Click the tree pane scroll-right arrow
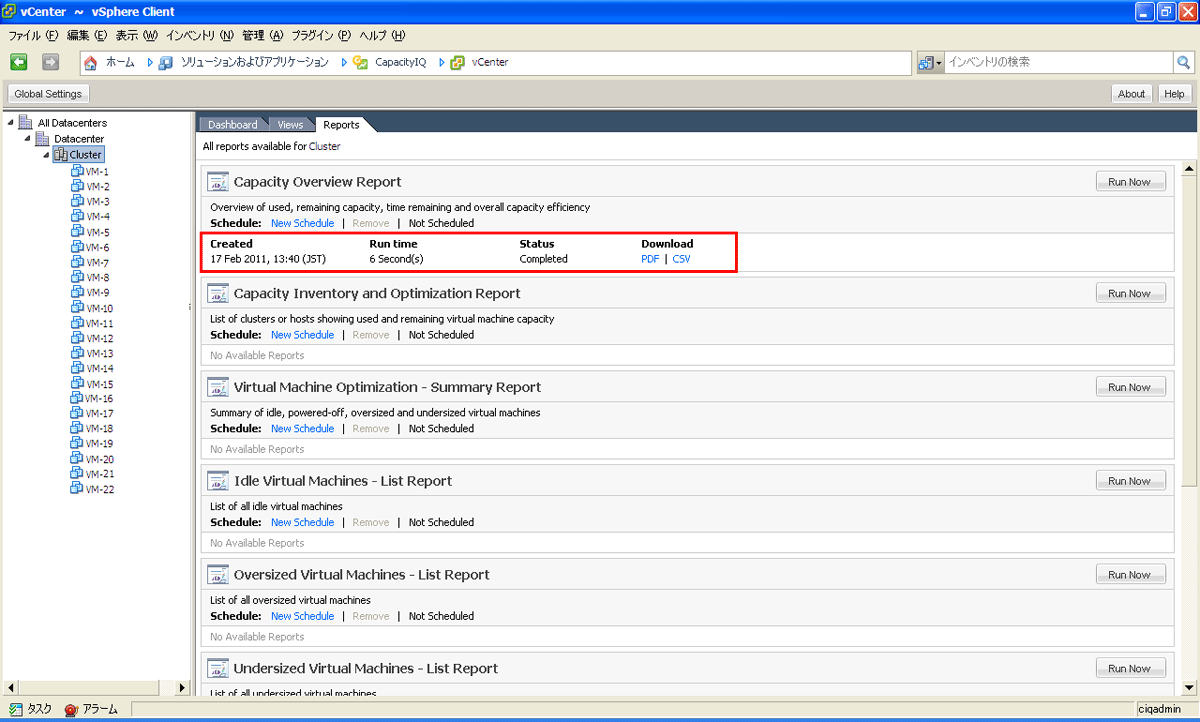Viewport: 1200px width, 722px height. point(183,687)
